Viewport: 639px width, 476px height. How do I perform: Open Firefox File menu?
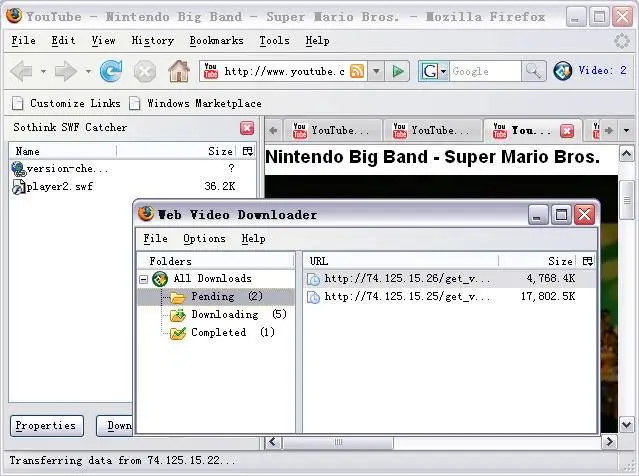[23, 41]
